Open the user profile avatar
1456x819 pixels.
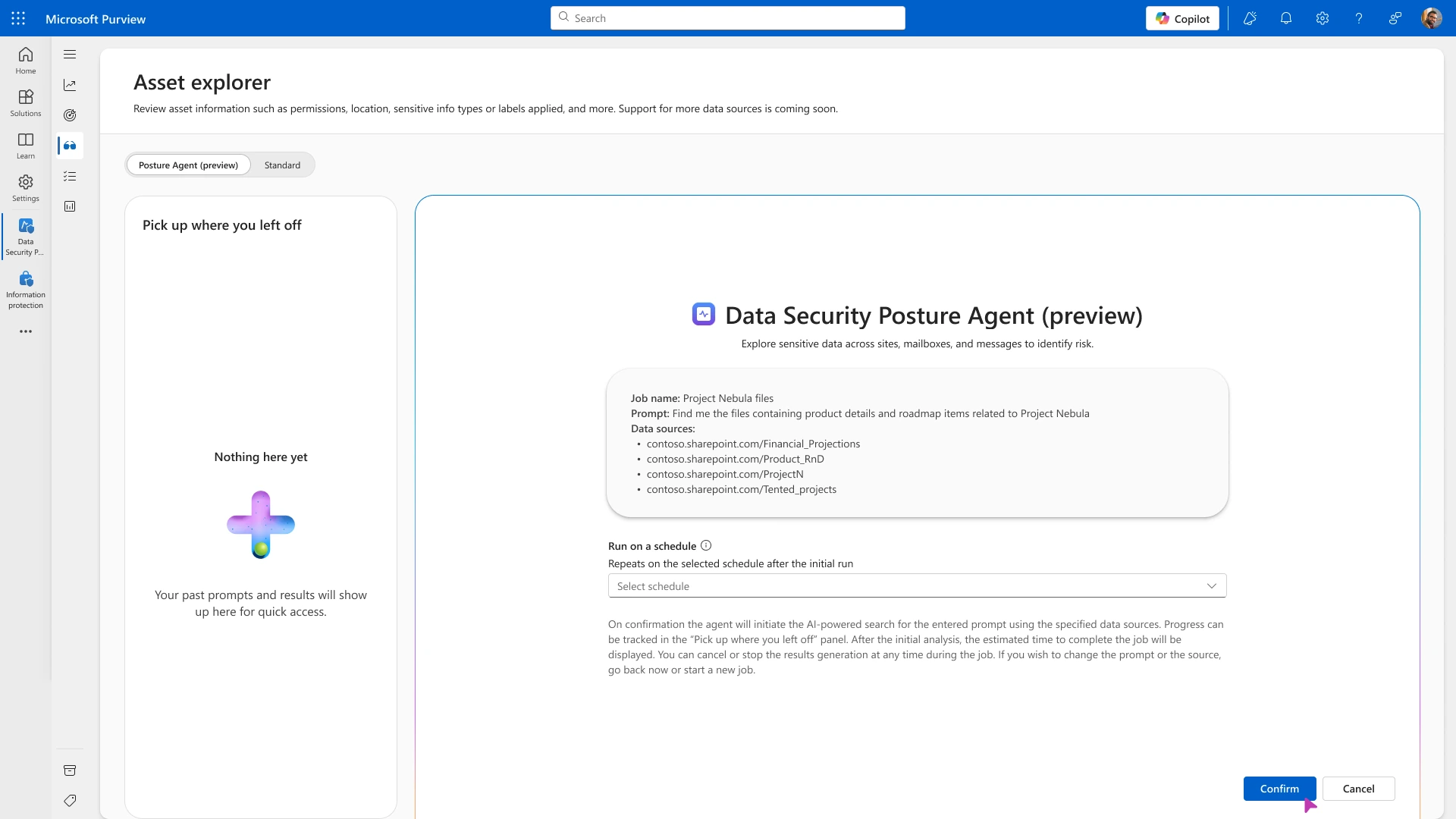click(x=1432, y=18)
